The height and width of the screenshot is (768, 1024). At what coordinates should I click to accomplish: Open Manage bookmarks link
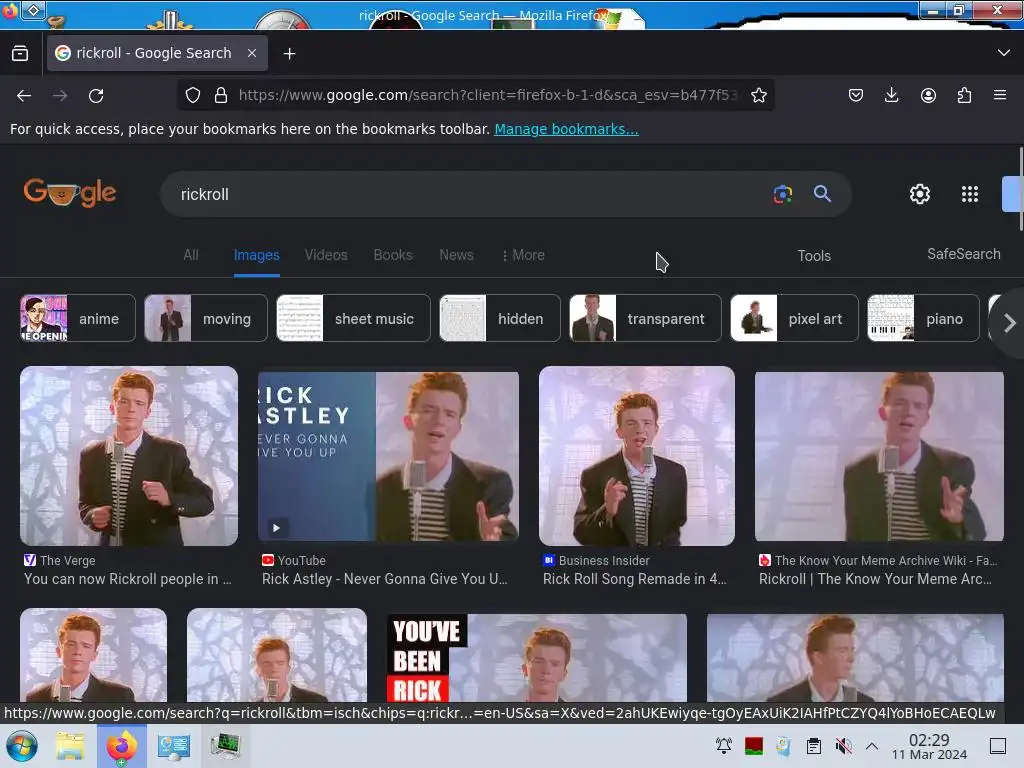click(x=566, y=129)
